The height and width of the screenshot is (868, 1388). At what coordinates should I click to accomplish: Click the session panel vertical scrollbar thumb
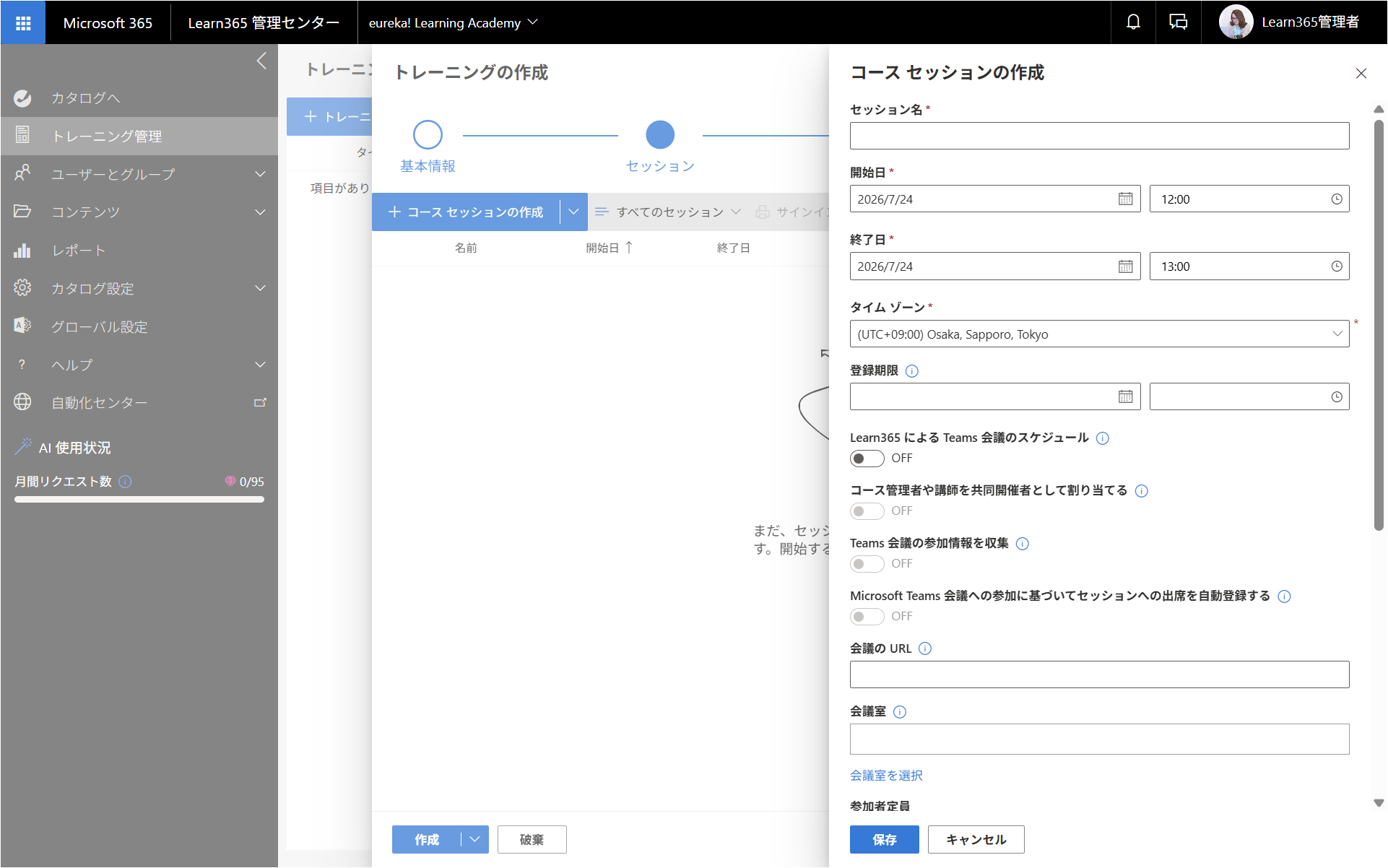[x=1379, y=325]
